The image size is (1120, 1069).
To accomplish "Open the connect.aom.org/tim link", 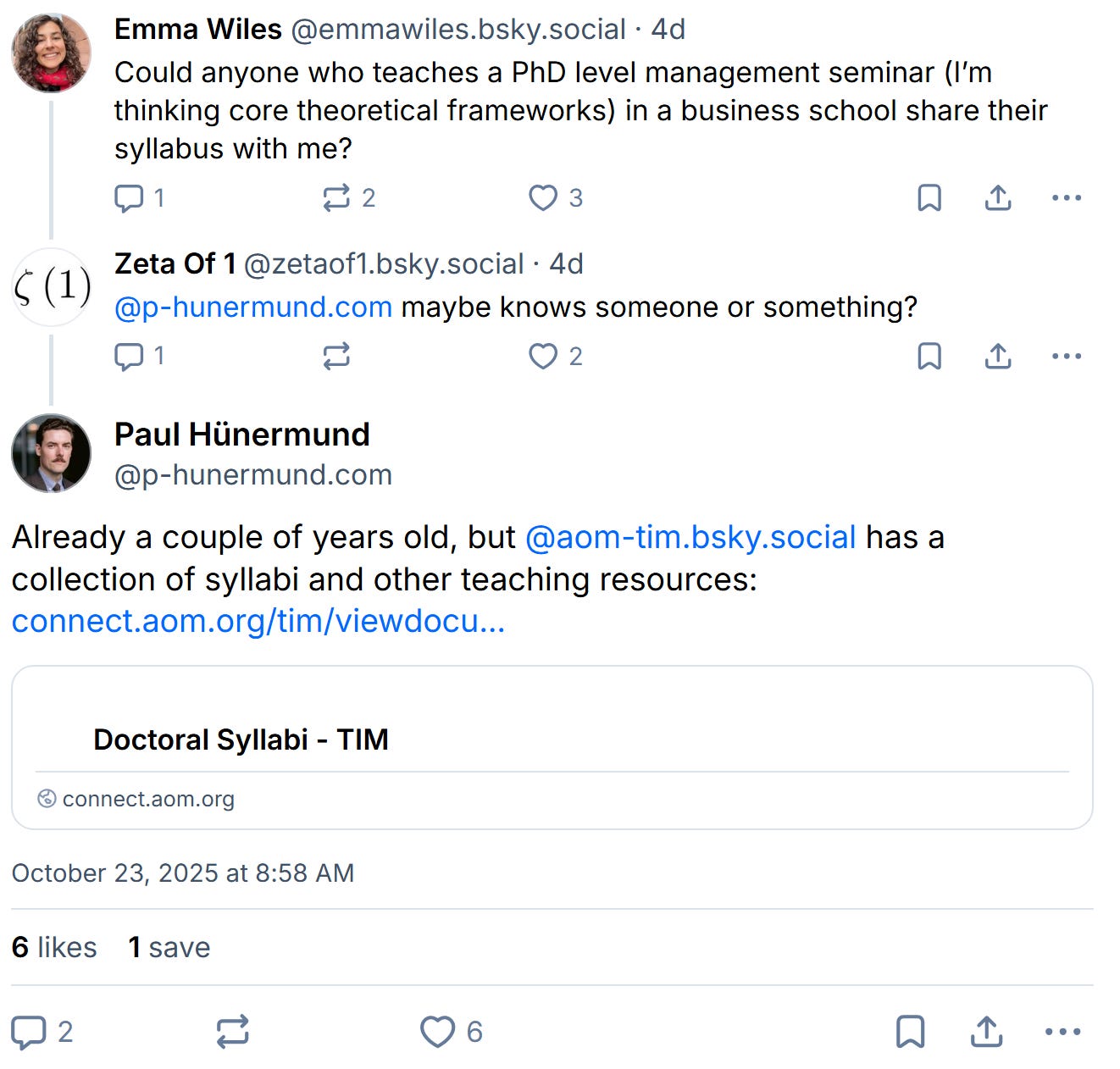I will point(258,622).
